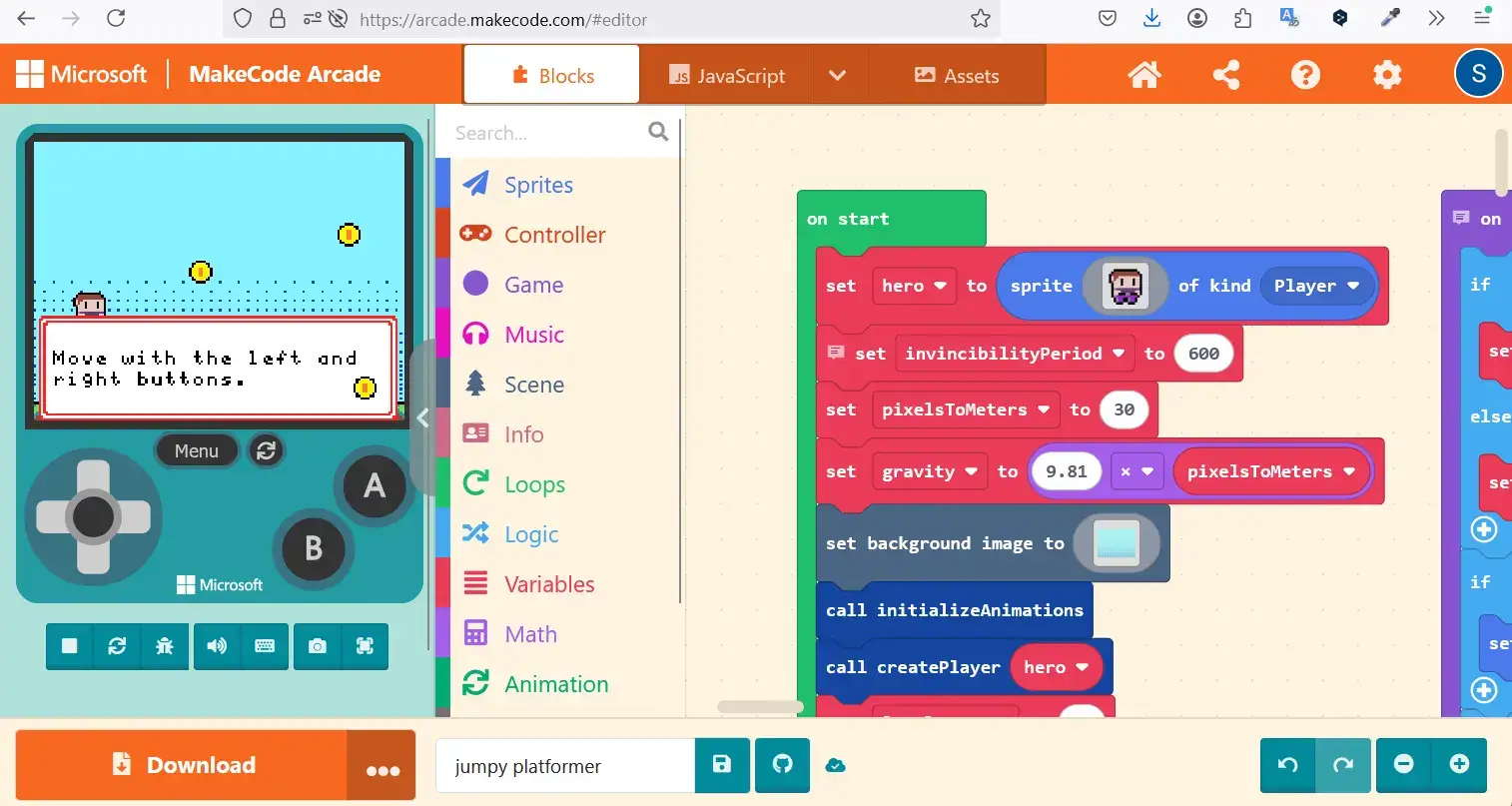Switch to the Blocks tab
The width and height of the screenshot is (1512, 806).
click(x=551, y=75)
